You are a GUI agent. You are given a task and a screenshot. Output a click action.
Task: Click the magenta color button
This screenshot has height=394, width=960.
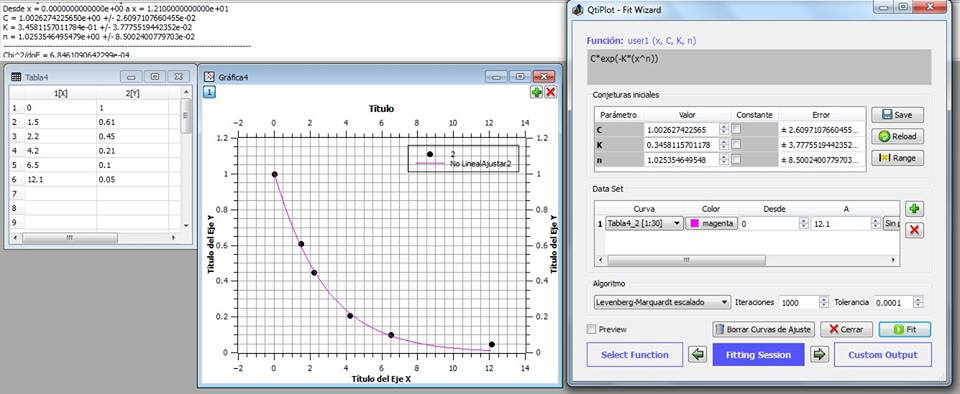pyautogui.click(x=711, y=224)
